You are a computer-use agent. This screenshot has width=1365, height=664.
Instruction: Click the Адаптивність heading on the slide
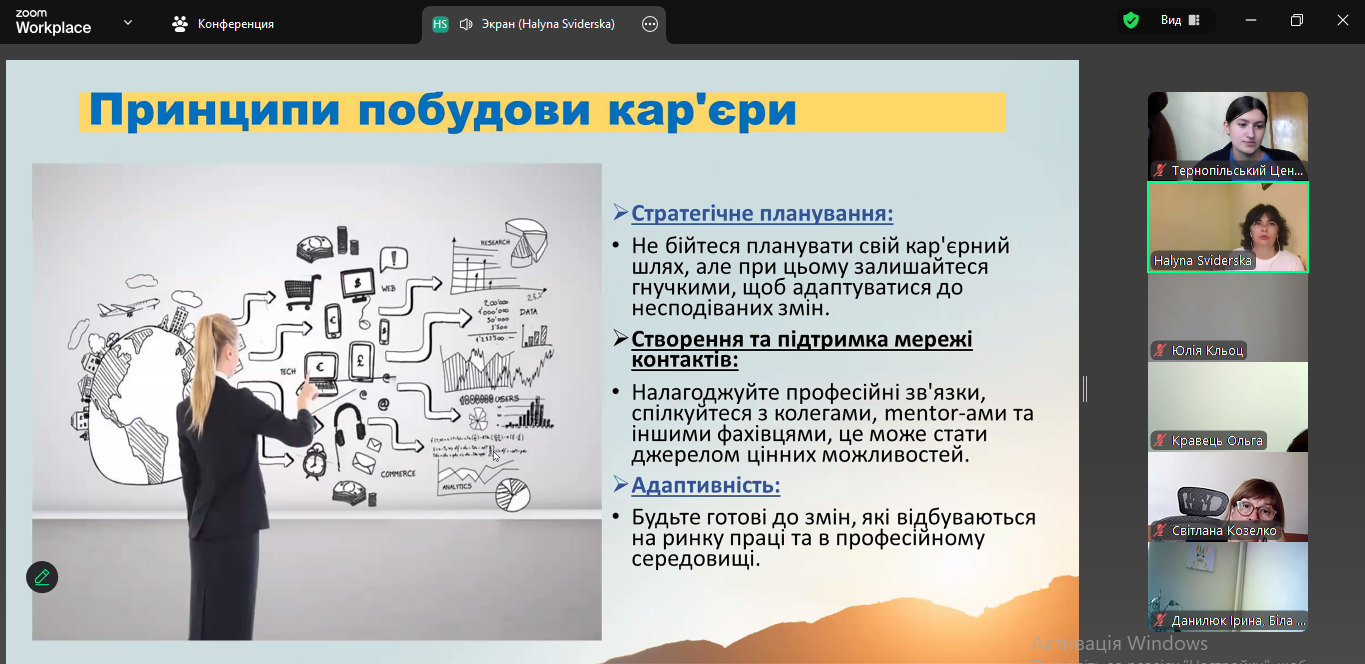click(705, 486)
